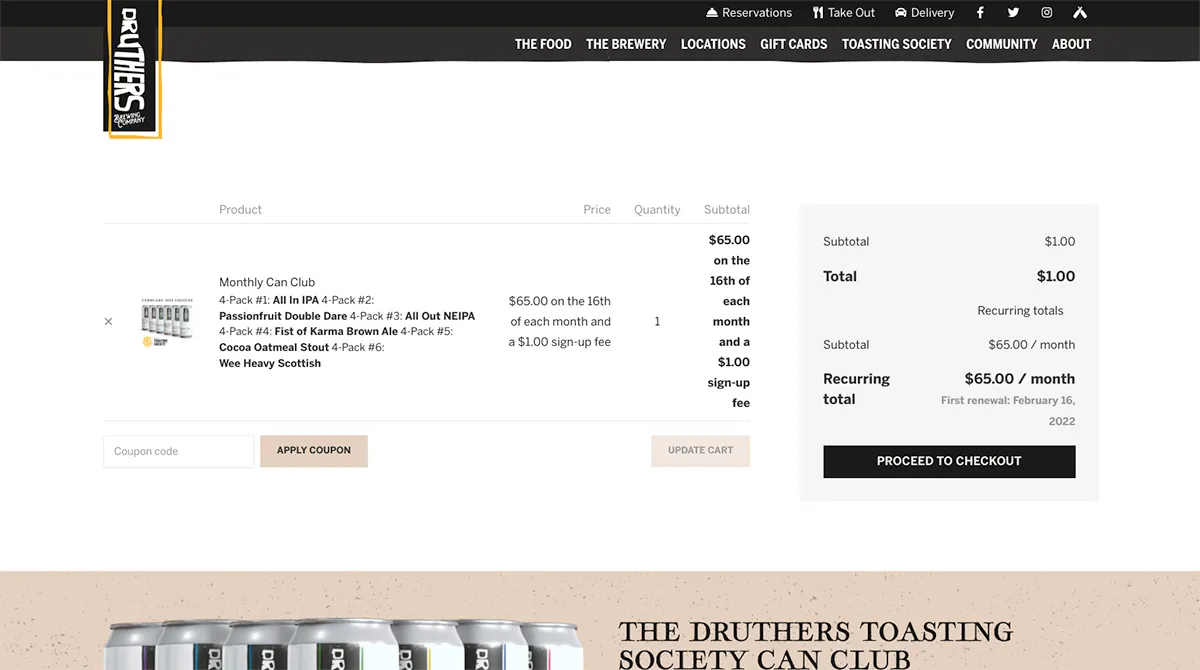Click the Apply Coupon button

(x=314, y=451)
